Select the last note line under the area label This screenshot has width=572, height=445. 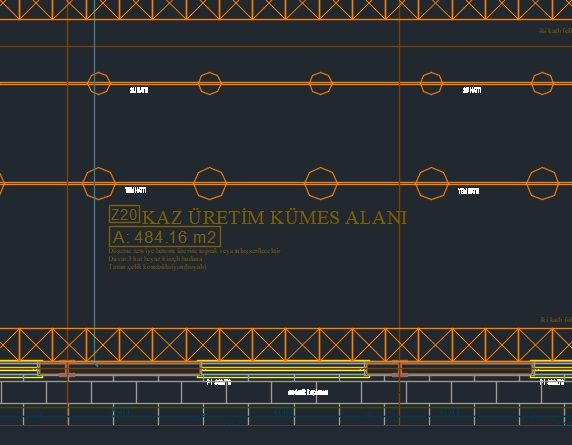(157, 267)
